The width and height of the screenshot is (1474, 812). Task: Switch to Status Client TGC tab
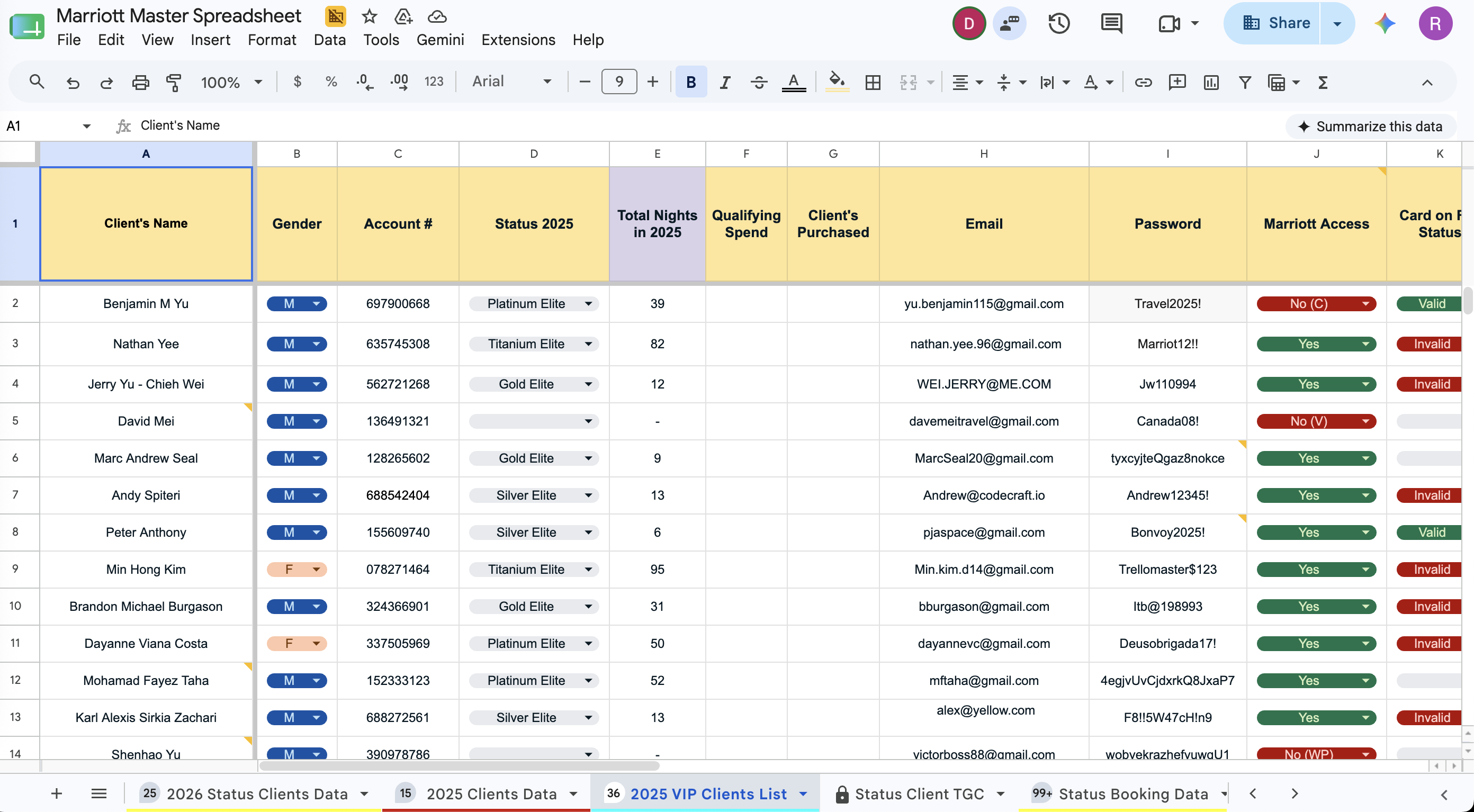pos(920,793)
